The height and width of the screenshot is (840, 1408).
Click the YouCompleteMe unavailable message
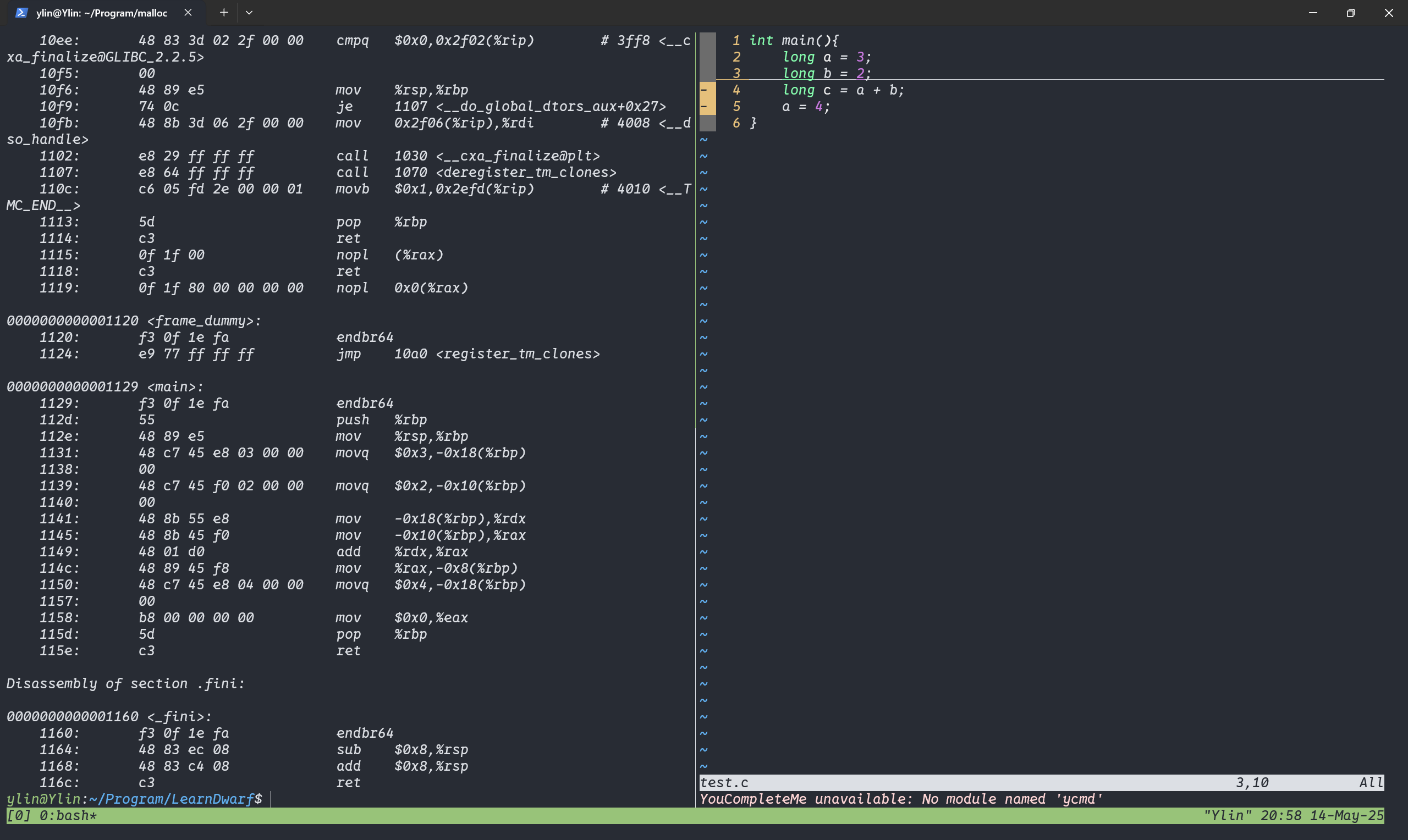pyautogui.click(x=901, y=799)
